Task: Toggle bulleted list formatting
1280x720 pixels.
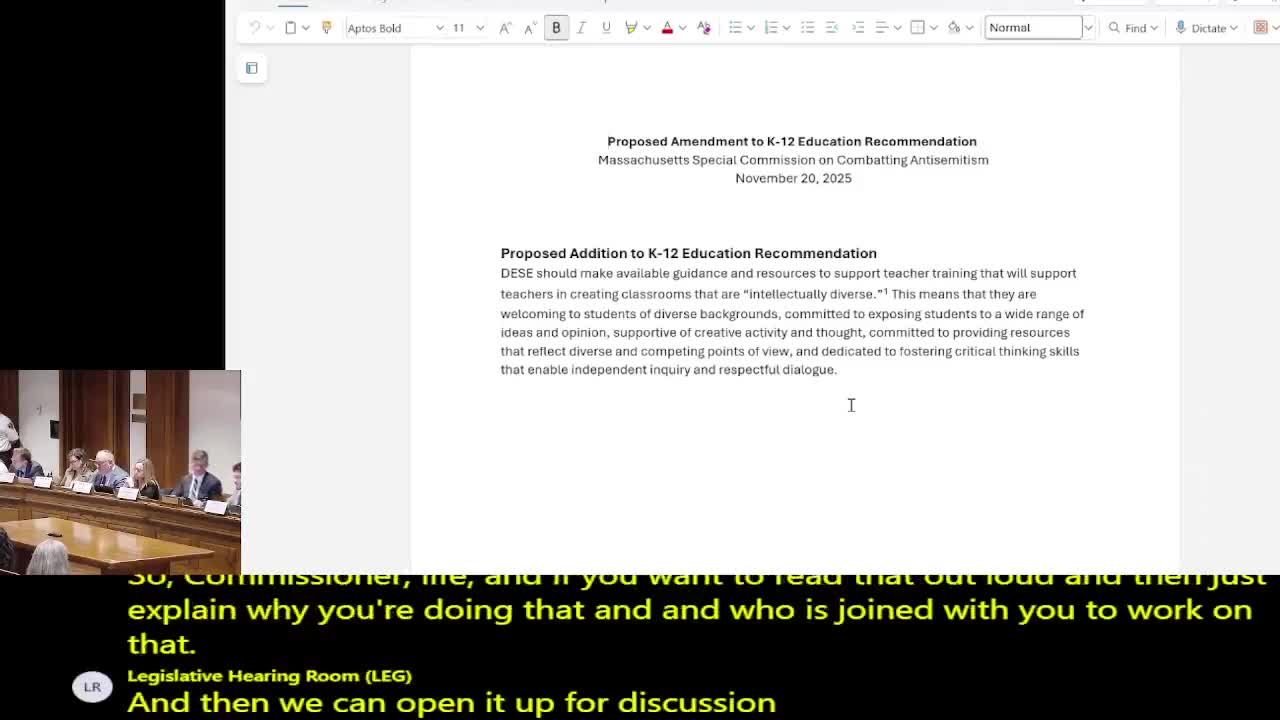Action: tap(735, 27)
